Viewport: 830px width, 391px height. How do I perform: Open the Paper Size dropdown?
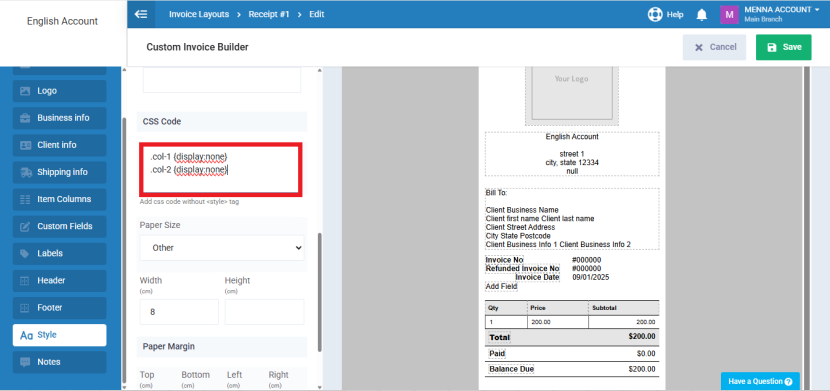click(x=222, y=248)
